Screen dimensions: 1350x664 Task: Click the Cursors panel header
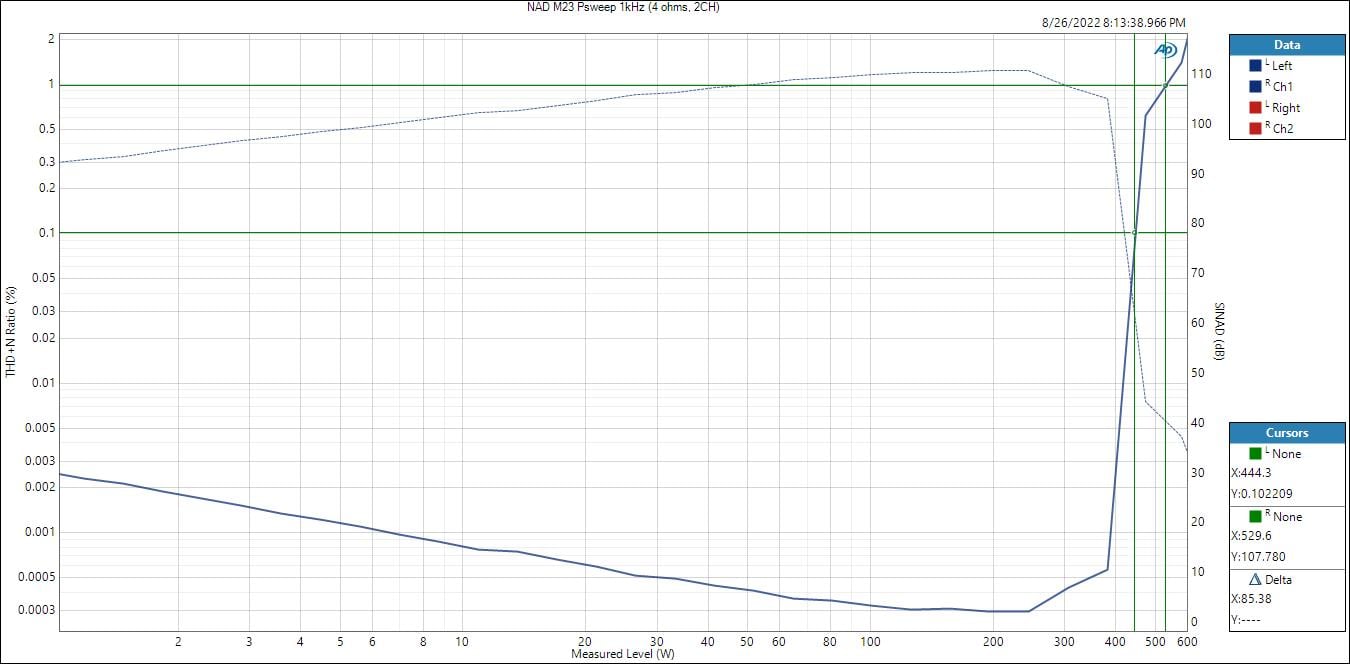click(1287, 433)
